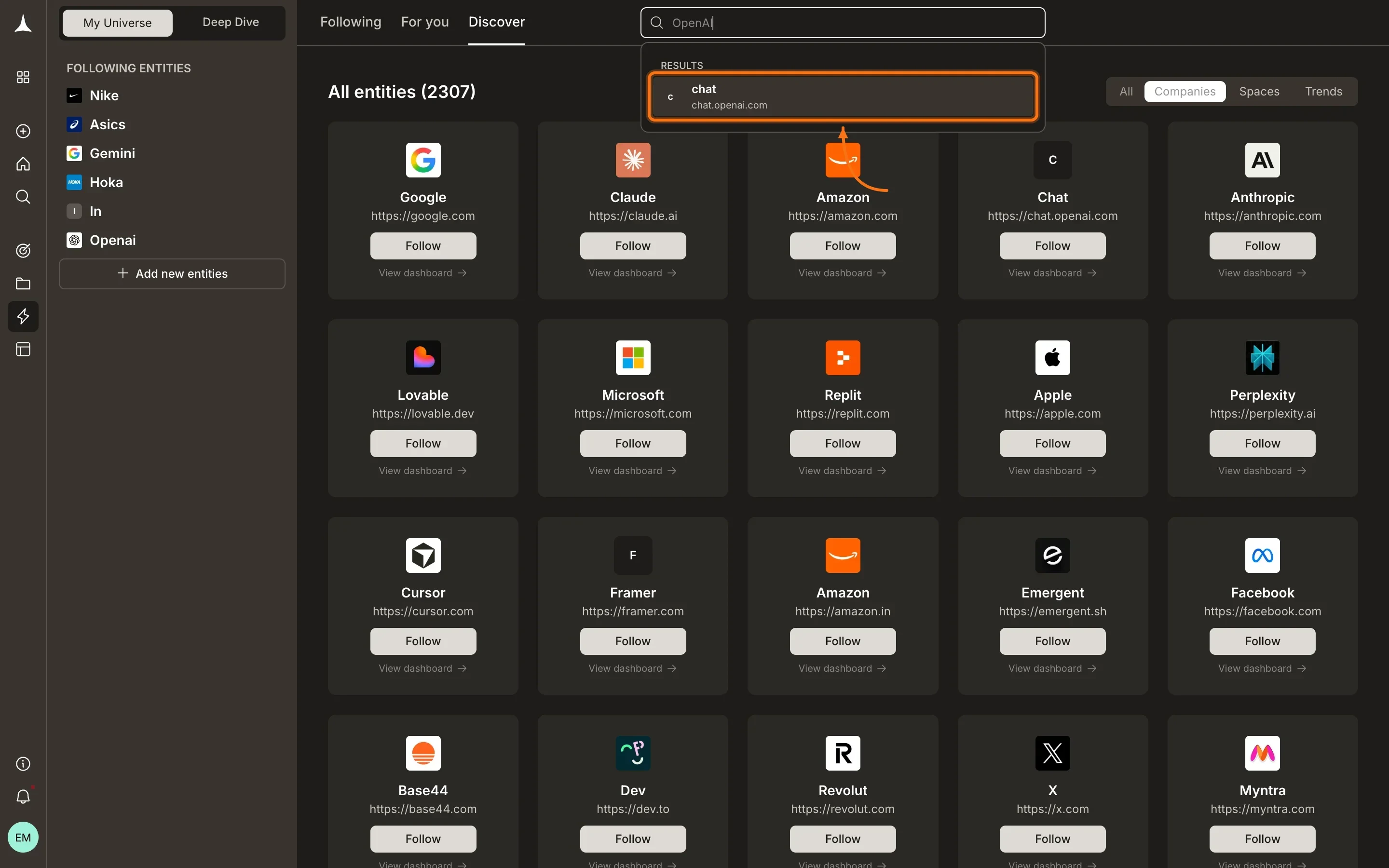This screenshot has height=868, width=1389.
Task: Click the Claude logo on its card
Action: tap(633, 160)
